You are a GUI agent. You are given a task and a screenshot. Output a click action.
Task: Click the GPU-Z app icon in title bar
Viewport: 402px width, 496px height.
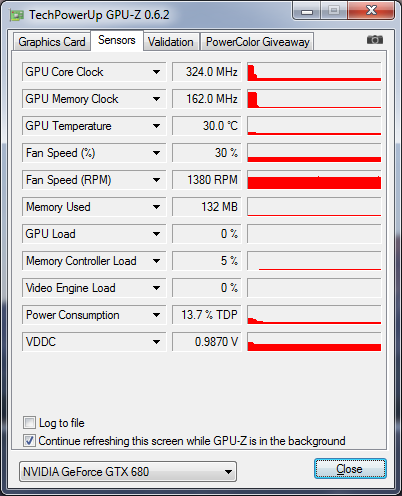17,15
